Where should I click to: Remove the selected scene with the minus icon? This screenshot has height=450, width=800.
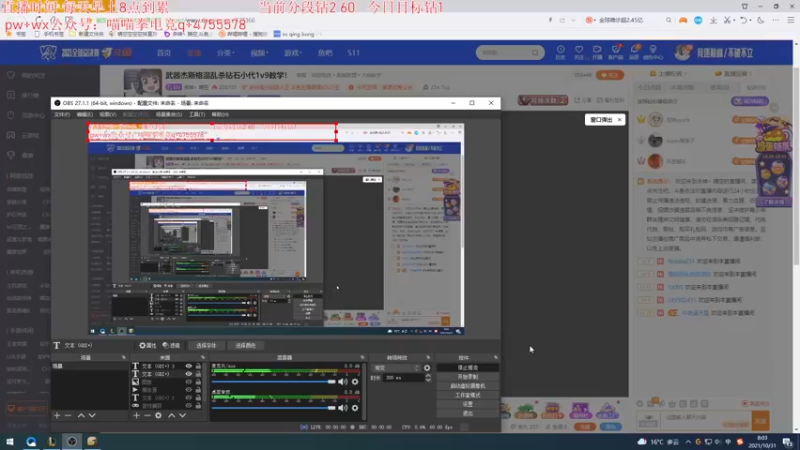[x=68, y=416]
